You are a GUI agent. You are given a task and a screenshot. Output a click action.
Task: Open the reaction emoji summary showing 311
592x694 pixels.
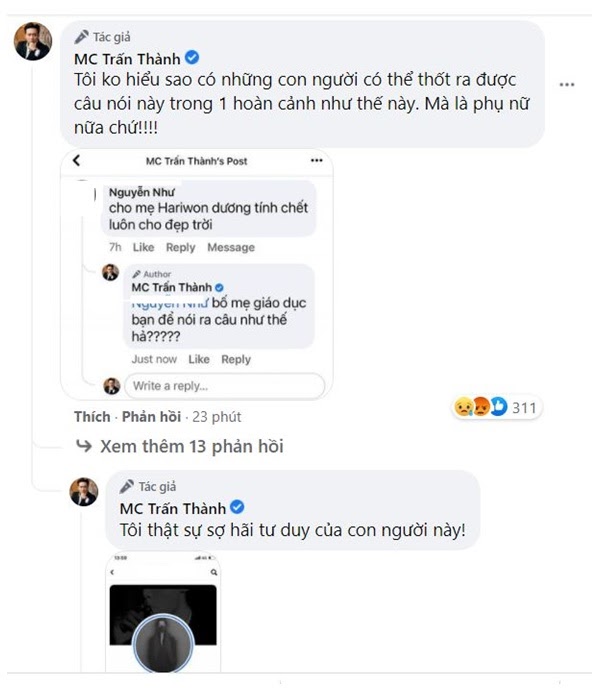click(x=497, y=407)
